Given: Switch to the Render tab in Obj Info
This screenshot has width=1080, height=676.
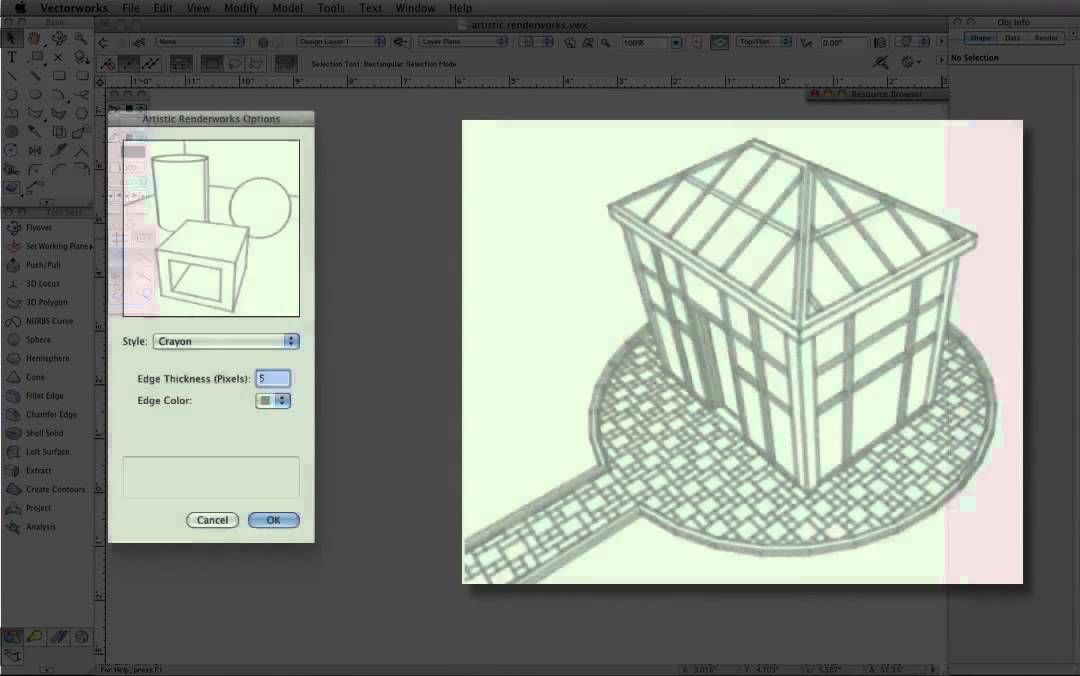Looking at the screenshot, I should coord(1046,38).
